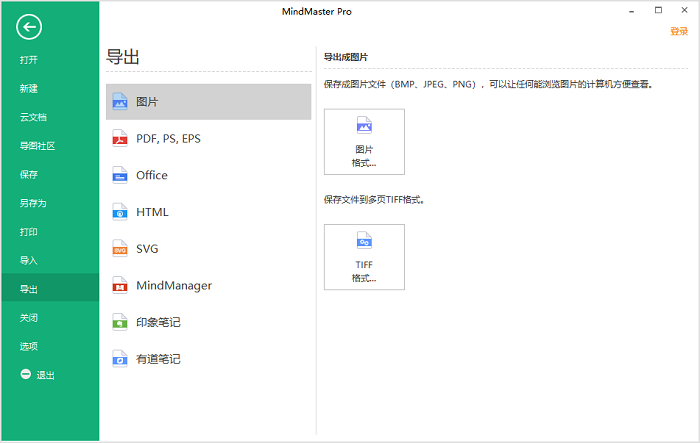The height and width of the screenshot is (443, 700).
Task: Click the blue 有道笔记 file icon
Action: [x=120, y=359]
